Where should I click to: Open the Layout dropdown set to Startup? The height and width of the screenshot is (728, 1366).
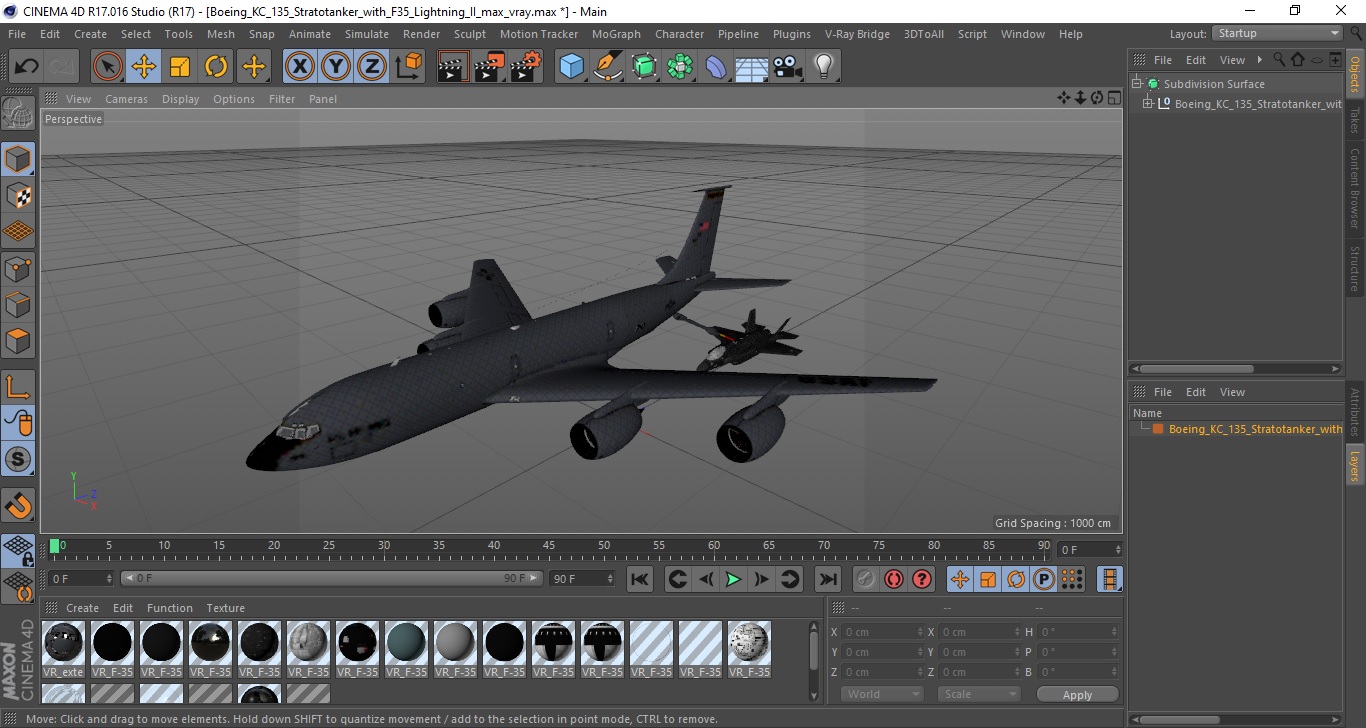tap(1277, 33)
